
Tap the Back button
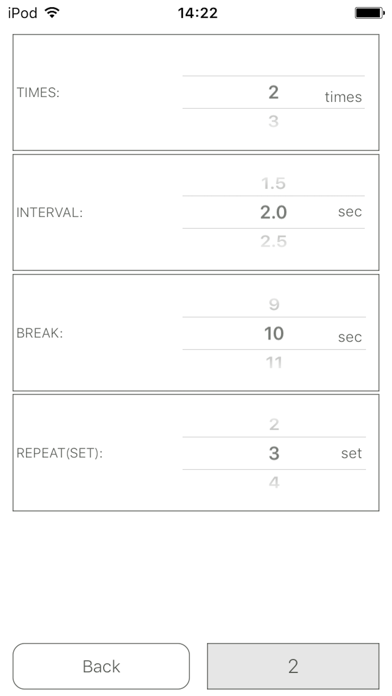coord(101,666)
